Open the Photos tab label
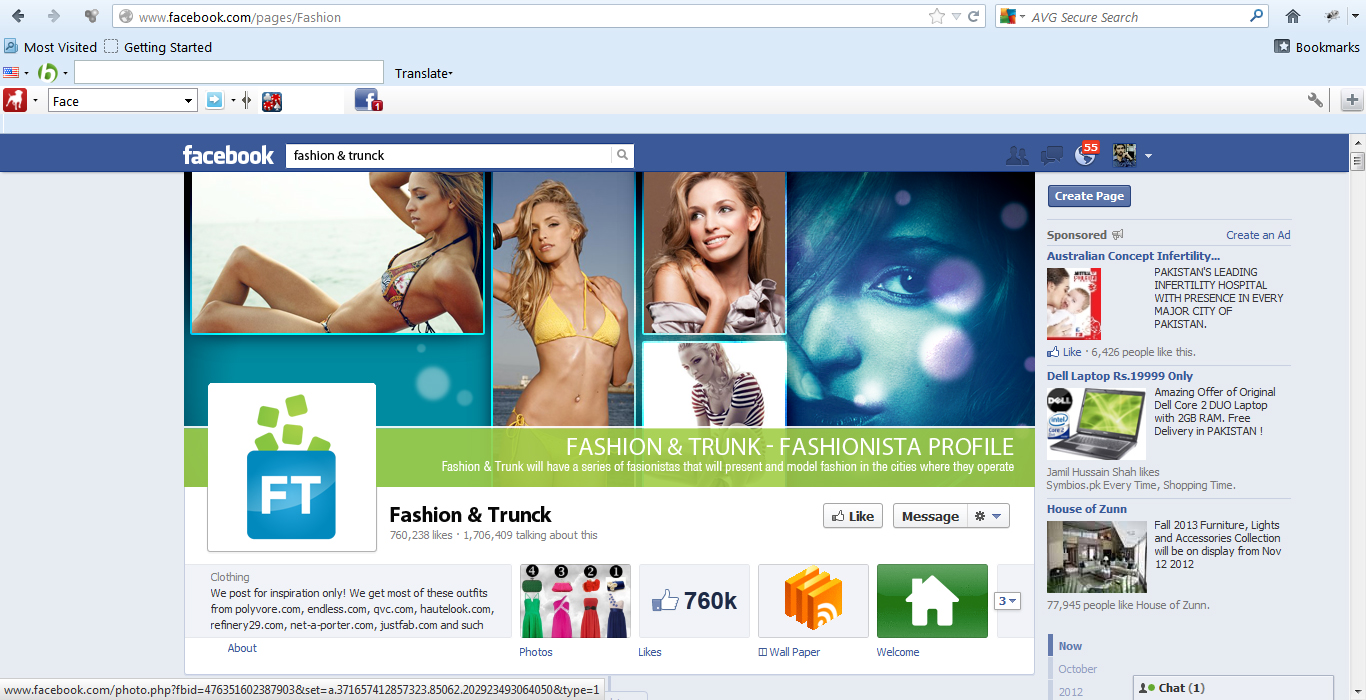The height and width of the screenshot is (700, 1366). 536,652
